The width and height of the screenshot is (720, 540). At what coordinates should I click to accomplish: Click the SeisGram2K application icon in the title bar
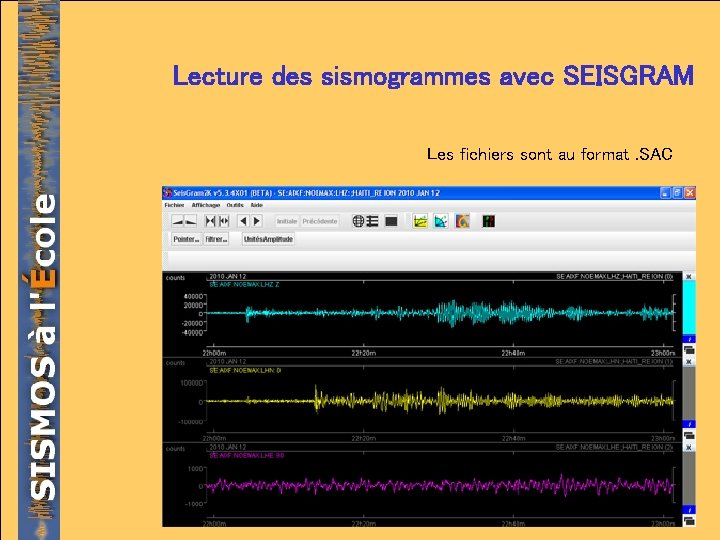(x=168, y=193)
